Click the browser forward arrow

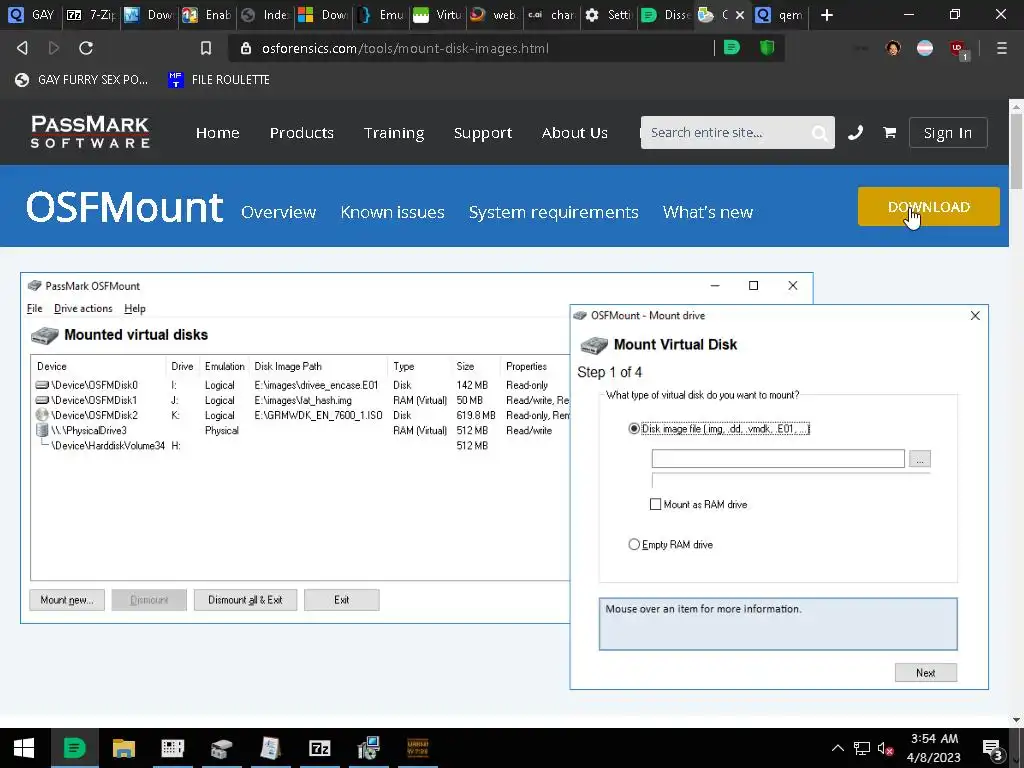tap(54, 48)
